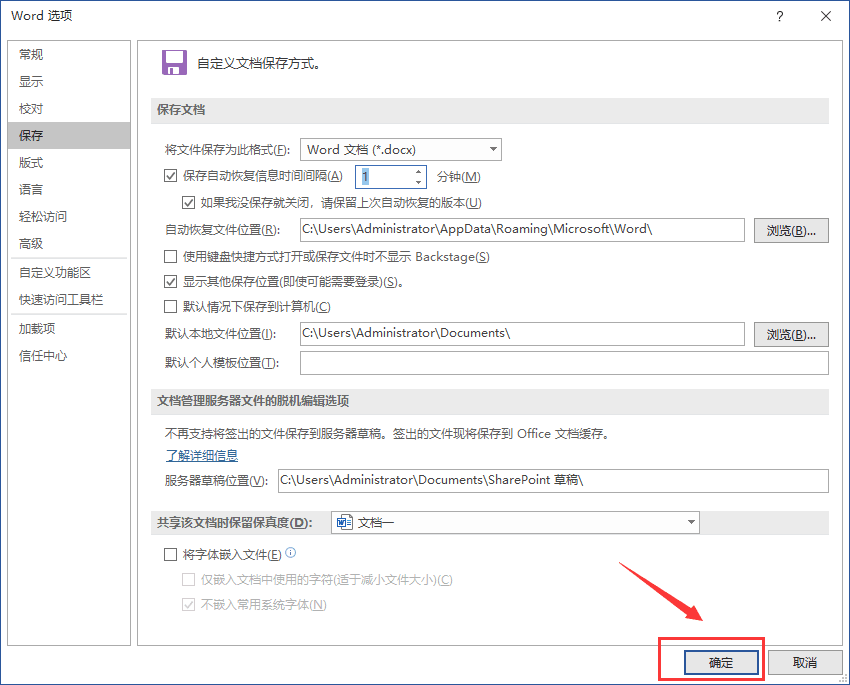Click the 取消 button
Image resolution: width=850 pixels, height=685 pixels.
805,662
